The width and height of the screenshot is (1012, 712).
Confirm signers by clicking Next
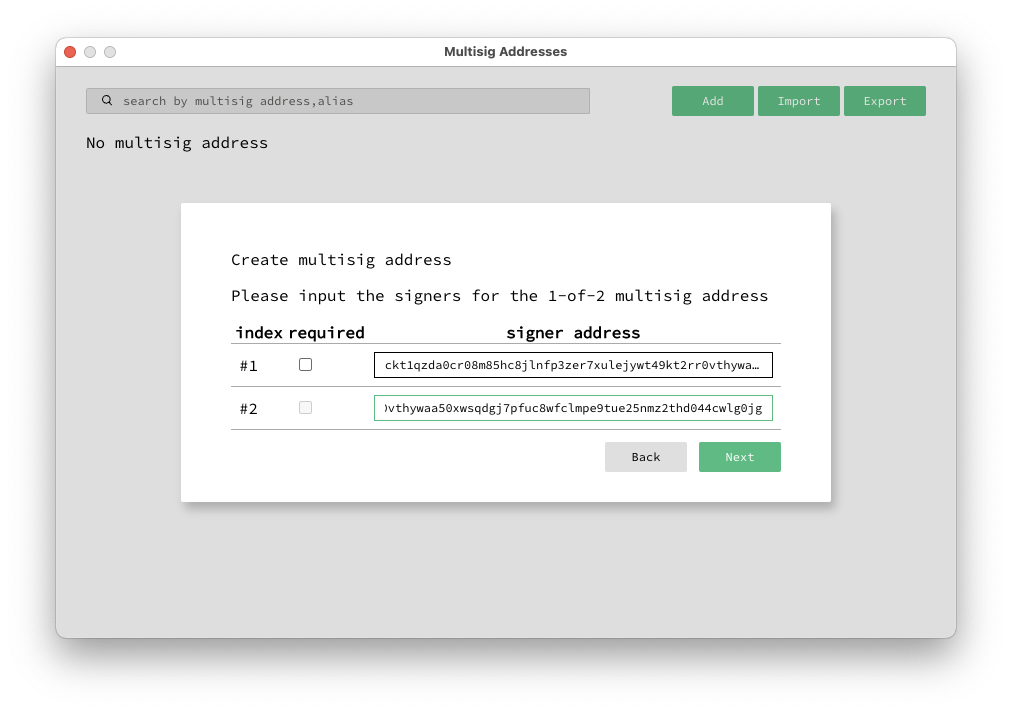739,456
